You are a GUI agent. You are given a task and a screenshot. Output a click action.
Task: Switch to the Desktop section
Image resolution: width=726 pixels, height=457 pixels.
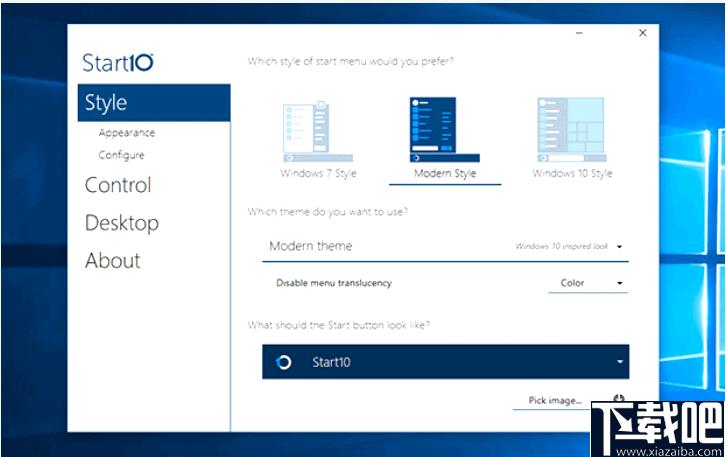tap(122, 223)
